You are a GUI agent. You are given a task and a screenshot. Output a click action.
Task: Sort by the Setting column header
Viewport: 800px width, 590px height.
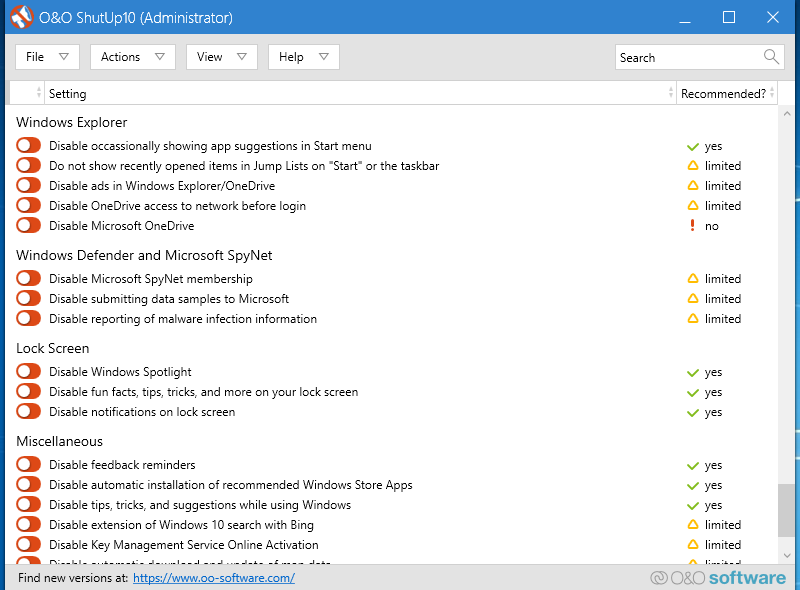[x=360, y=93]
